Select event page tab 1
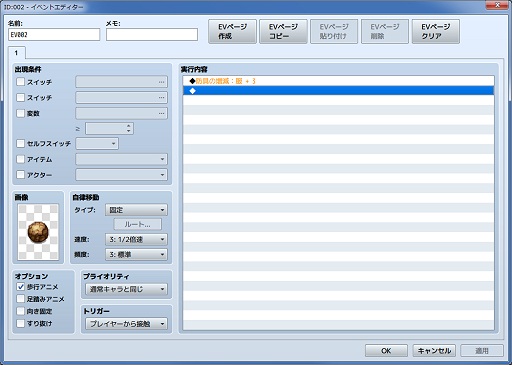 pyautogui.click(x=16, y=53)
